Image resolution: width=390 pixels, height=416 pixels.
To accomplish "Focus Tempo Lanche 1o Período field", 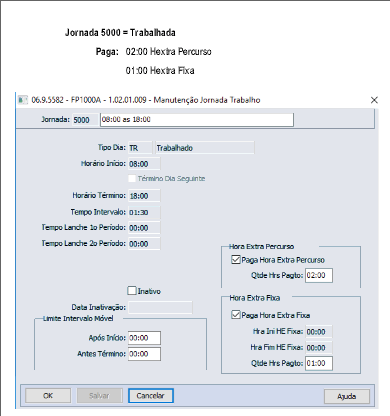I will [x=144, y=228].
